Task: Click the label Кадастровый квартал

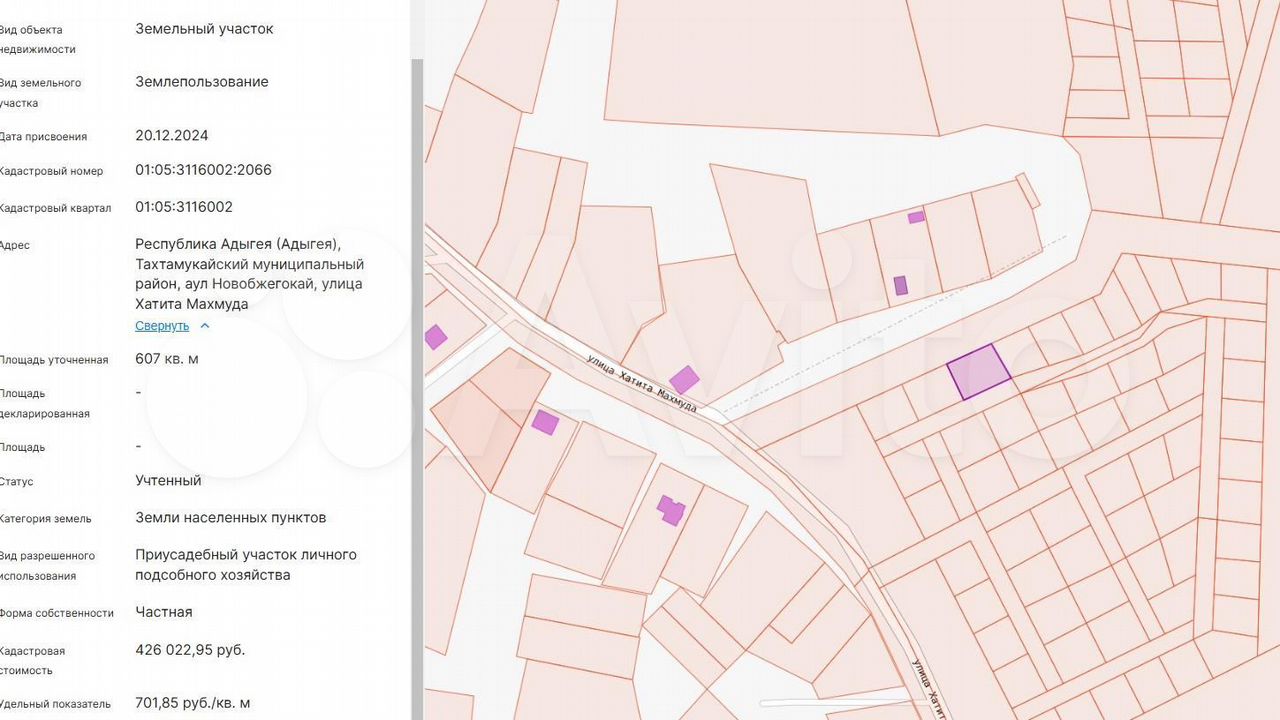Action: click(55, 208)
